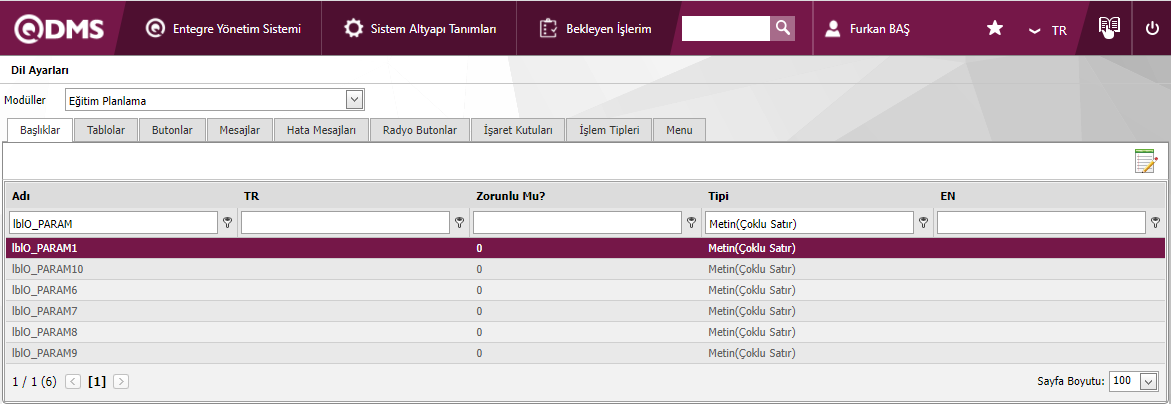Go to next page arrow button
1171x404 pixels.
pos(121,381)
